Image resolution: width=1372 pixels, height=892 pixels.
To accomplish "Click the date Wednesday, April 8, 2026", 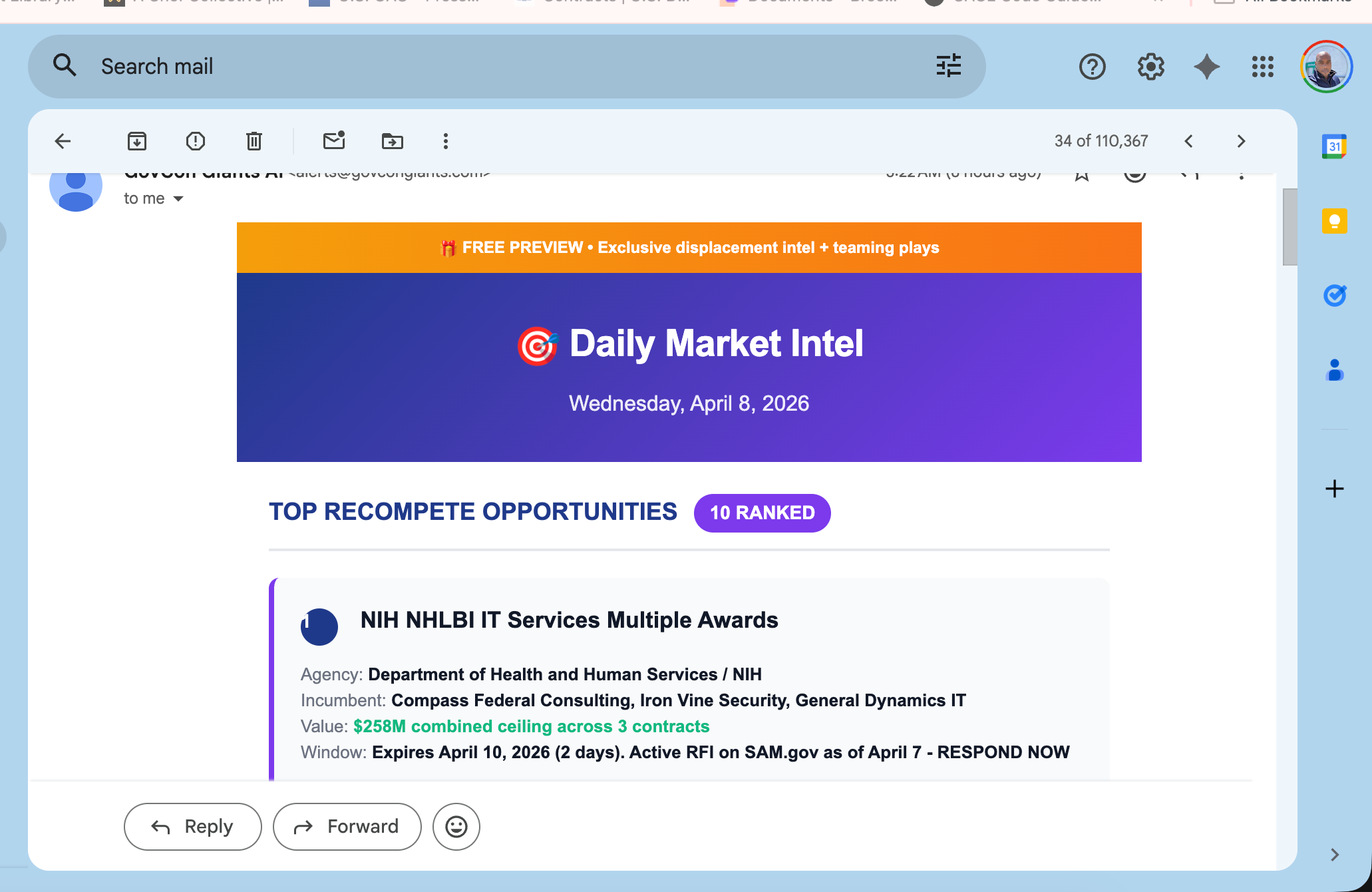I will 689,403.
